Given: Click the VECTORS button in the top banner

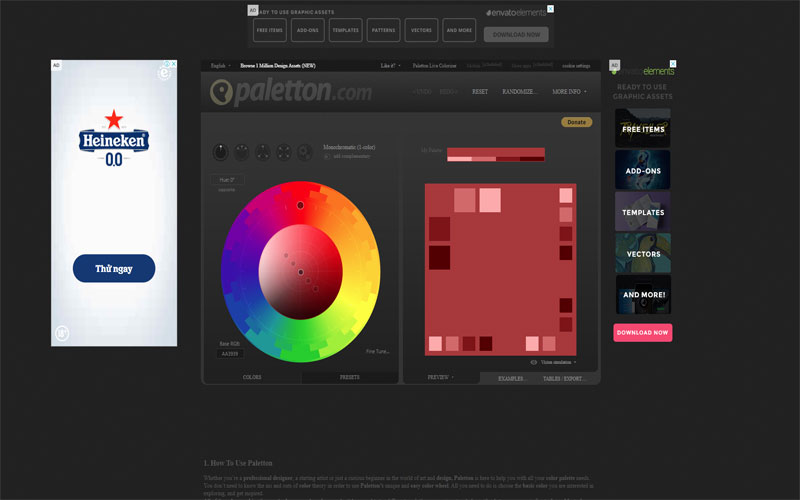Looking at the screenshot, I should coord(421,30).
